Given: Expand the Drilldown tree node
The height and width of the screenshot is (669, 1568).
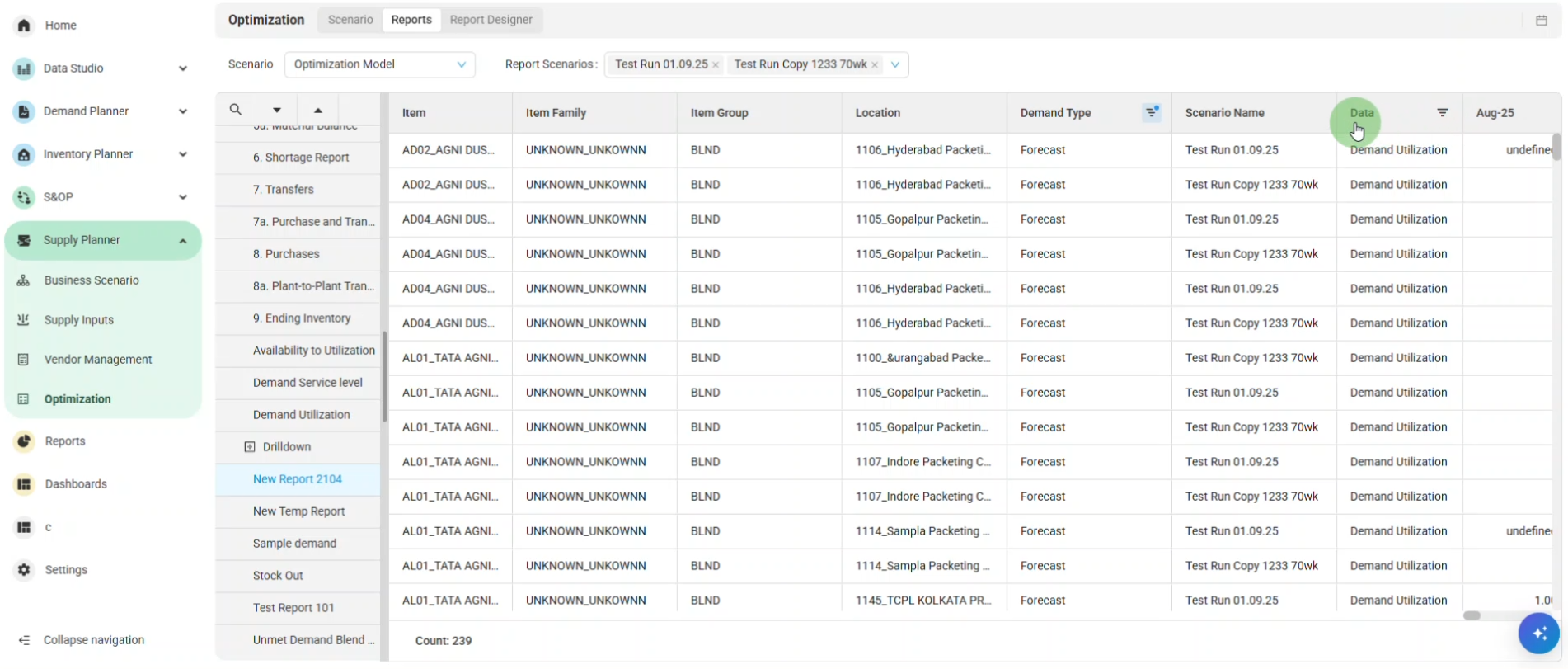Looking at the screenshot, I should click(x=250, y=447).
